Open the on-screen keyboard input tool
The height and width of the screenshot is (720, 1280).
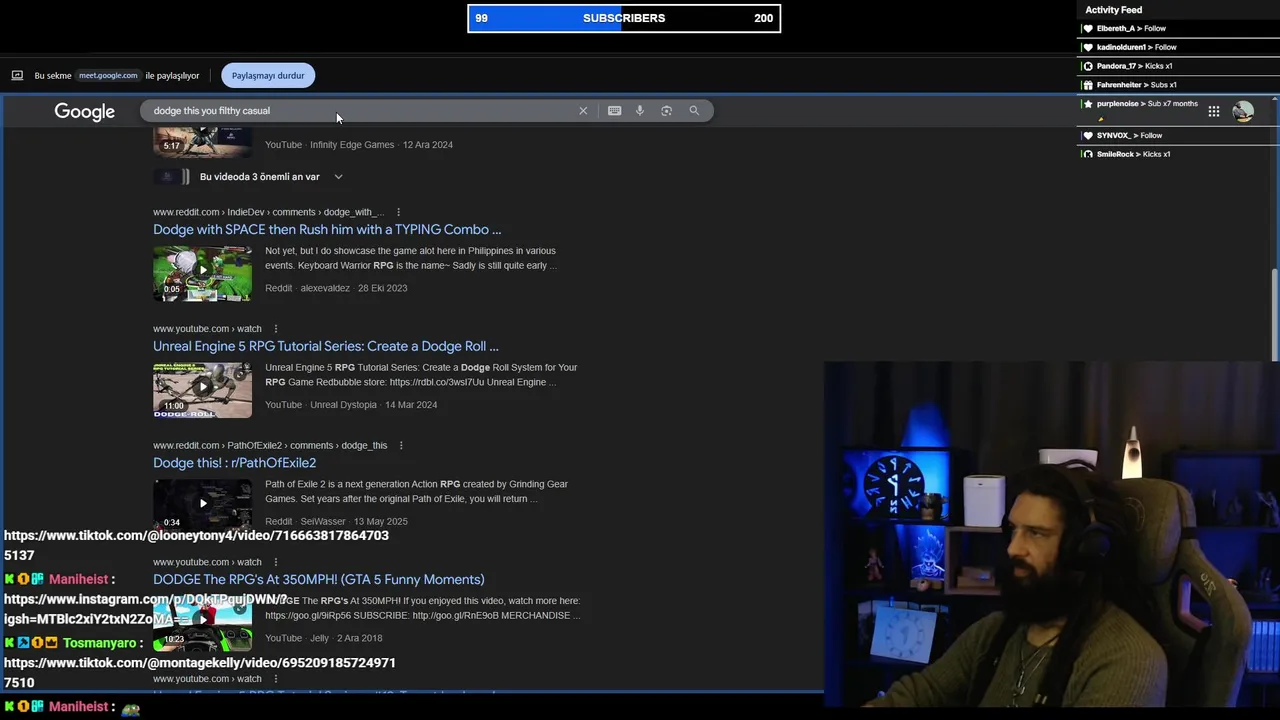pyautogui.click(x=614, y=111)
